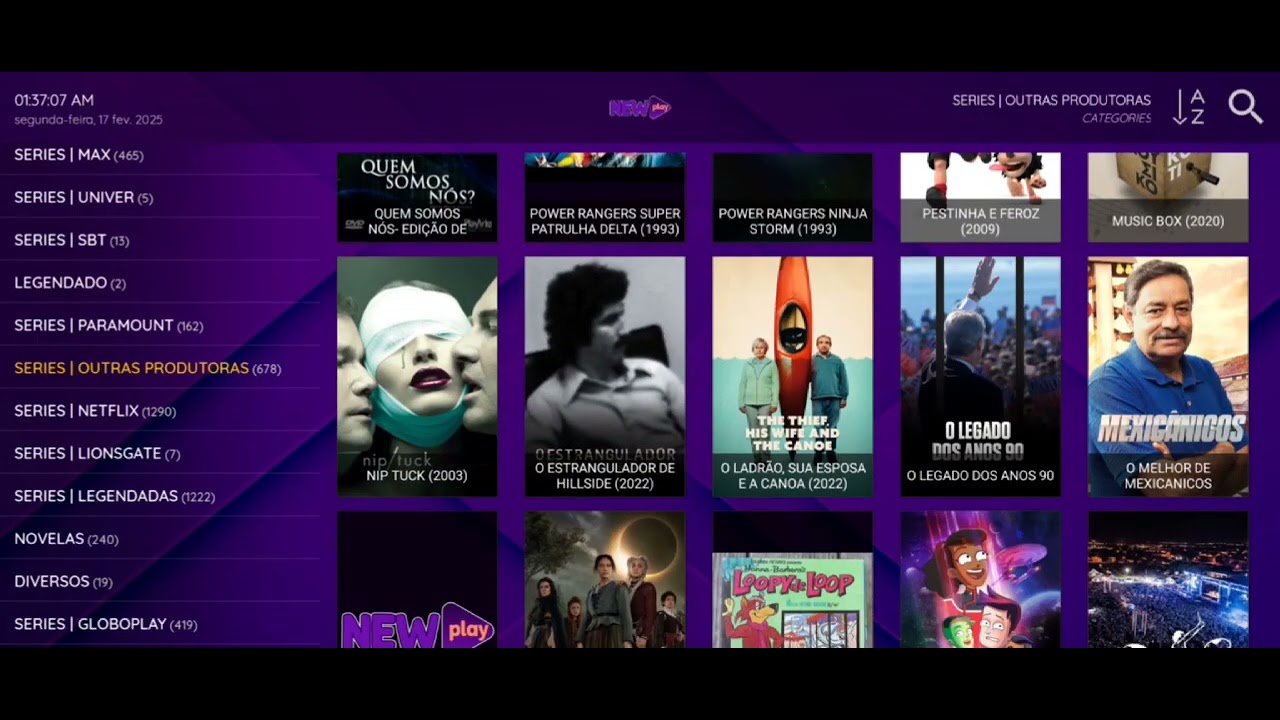Open Quem Somos Nós series poster

pyautogui.click(x=417, y=197)
